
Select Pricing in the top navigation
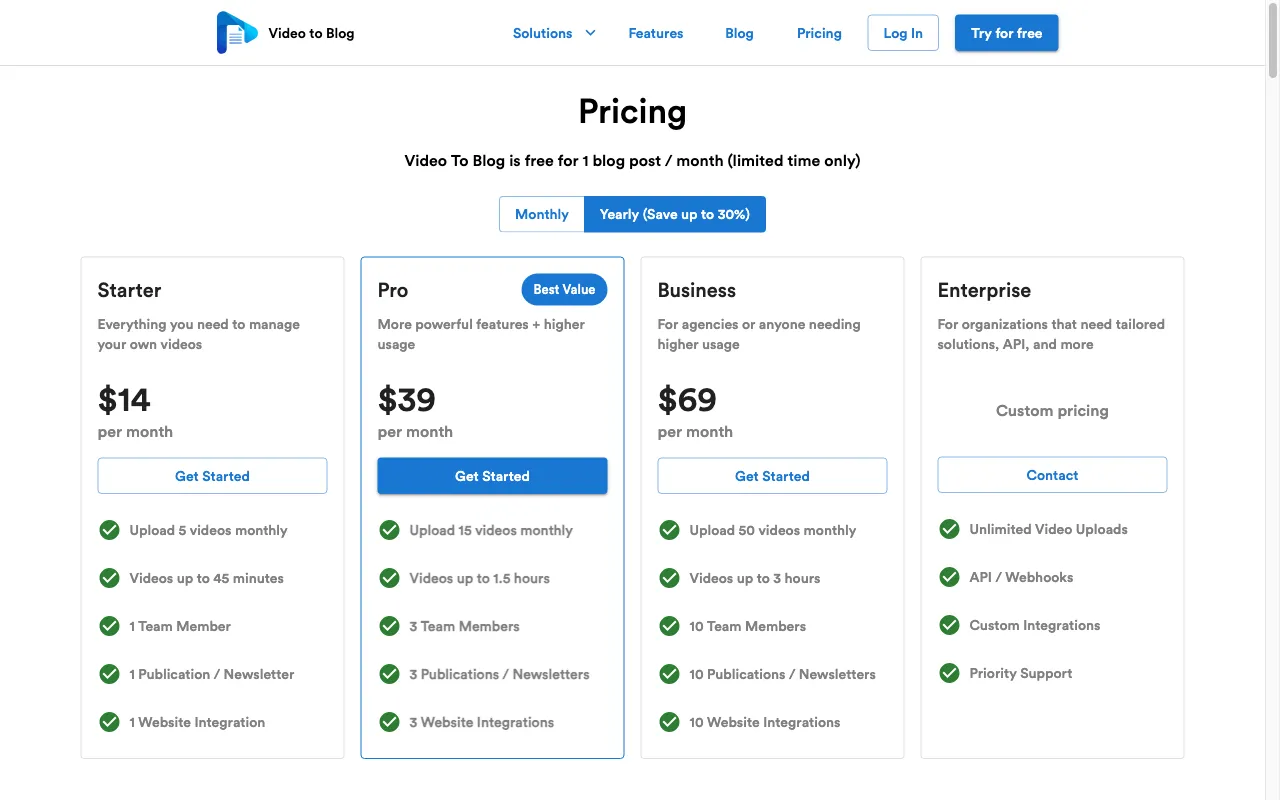coord(819,33)
